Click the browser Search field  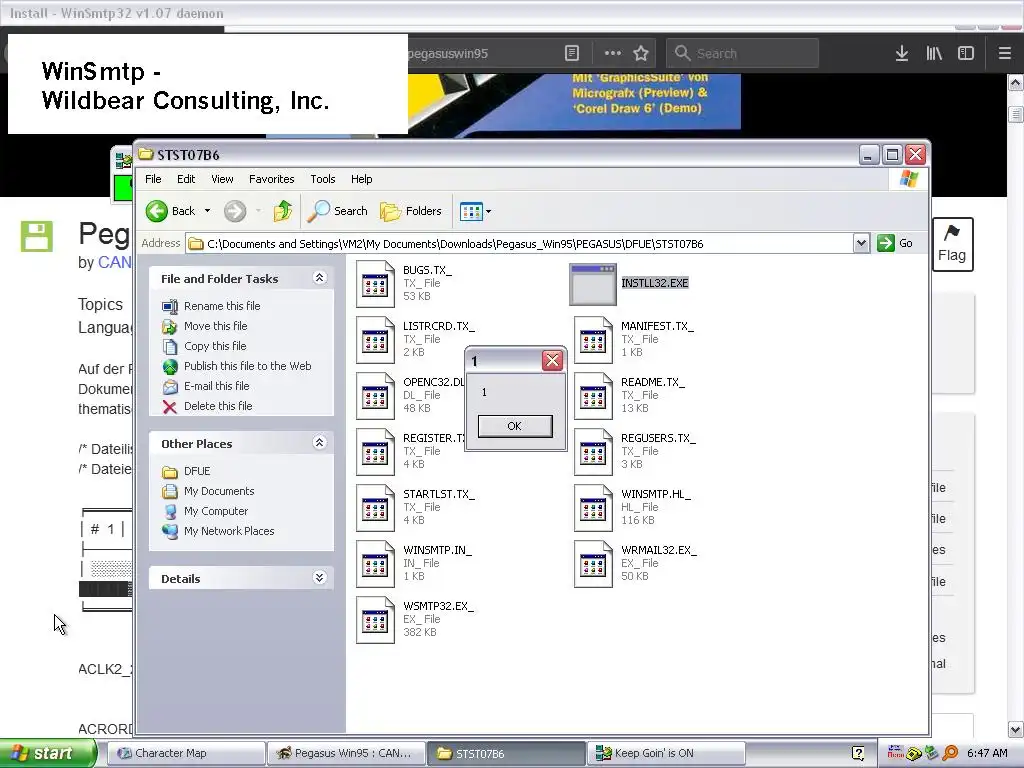[742, 54]
